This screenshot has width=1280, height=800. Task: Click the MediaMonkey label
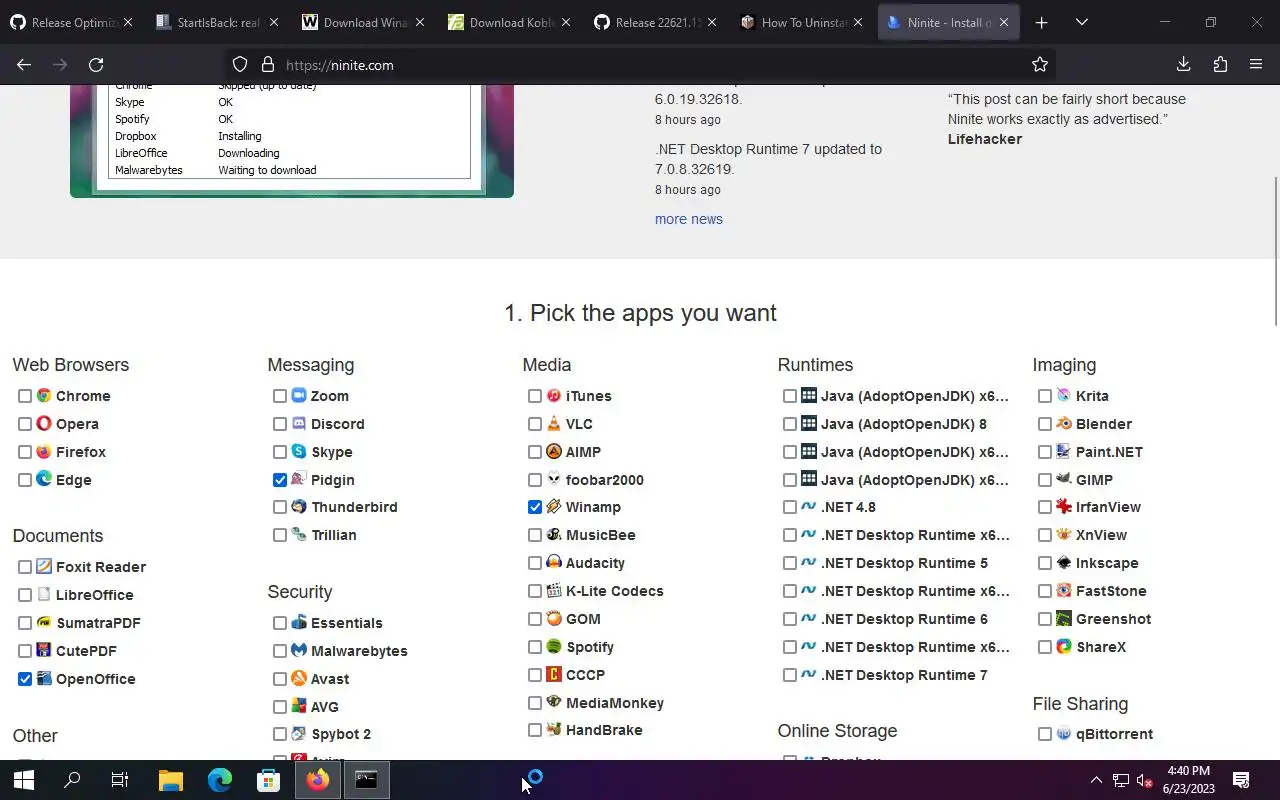(x=615, y=703)
